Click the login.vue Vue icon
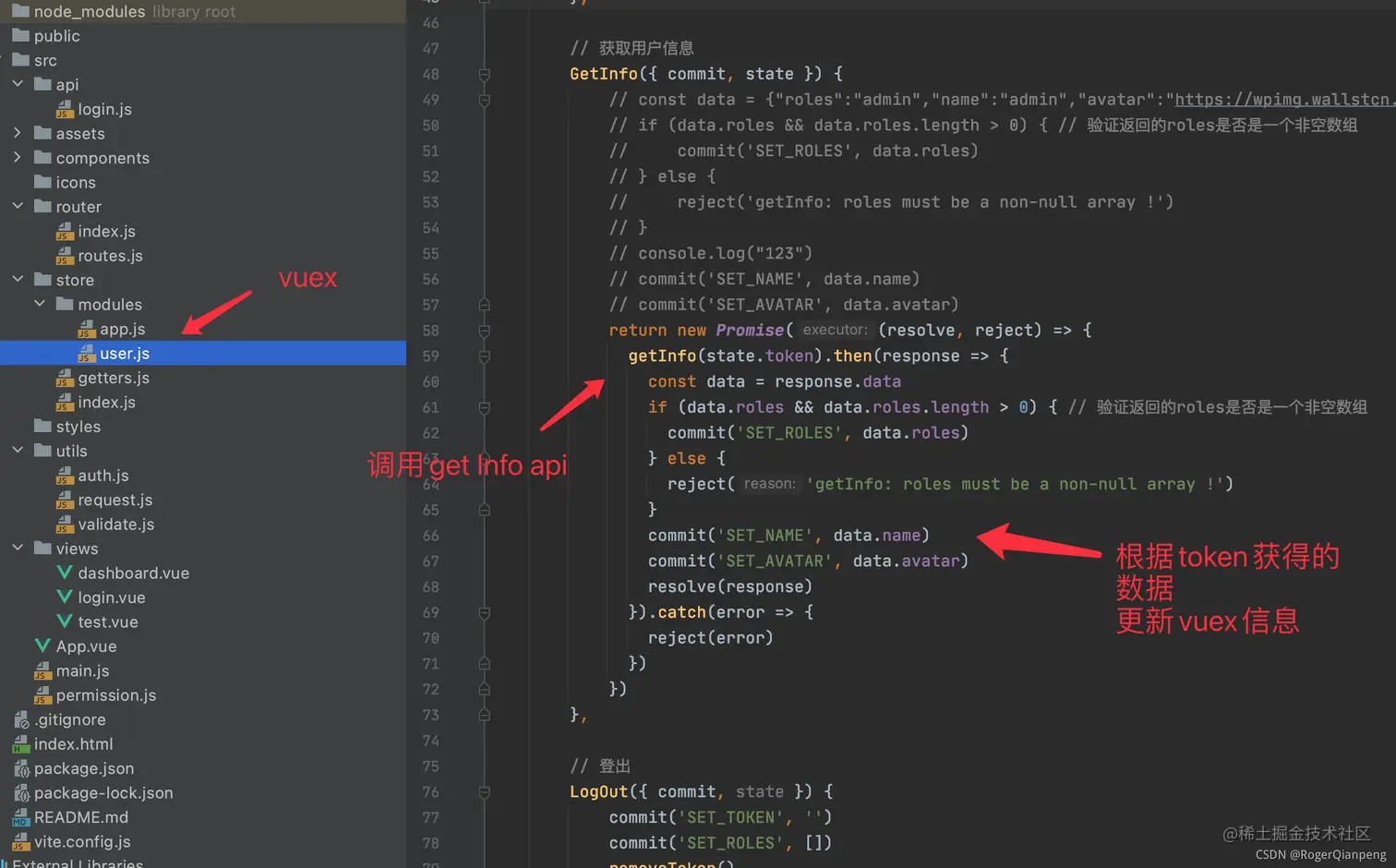The image size is (1396, 868). coord(65,597)
